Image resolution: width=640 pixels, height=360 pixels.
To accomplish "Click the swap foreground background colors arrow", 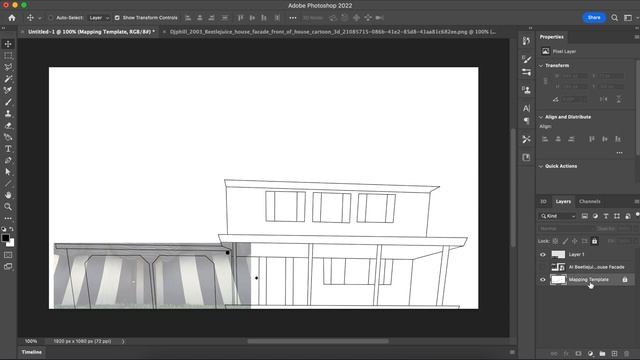I will click(x=12, y=229).
